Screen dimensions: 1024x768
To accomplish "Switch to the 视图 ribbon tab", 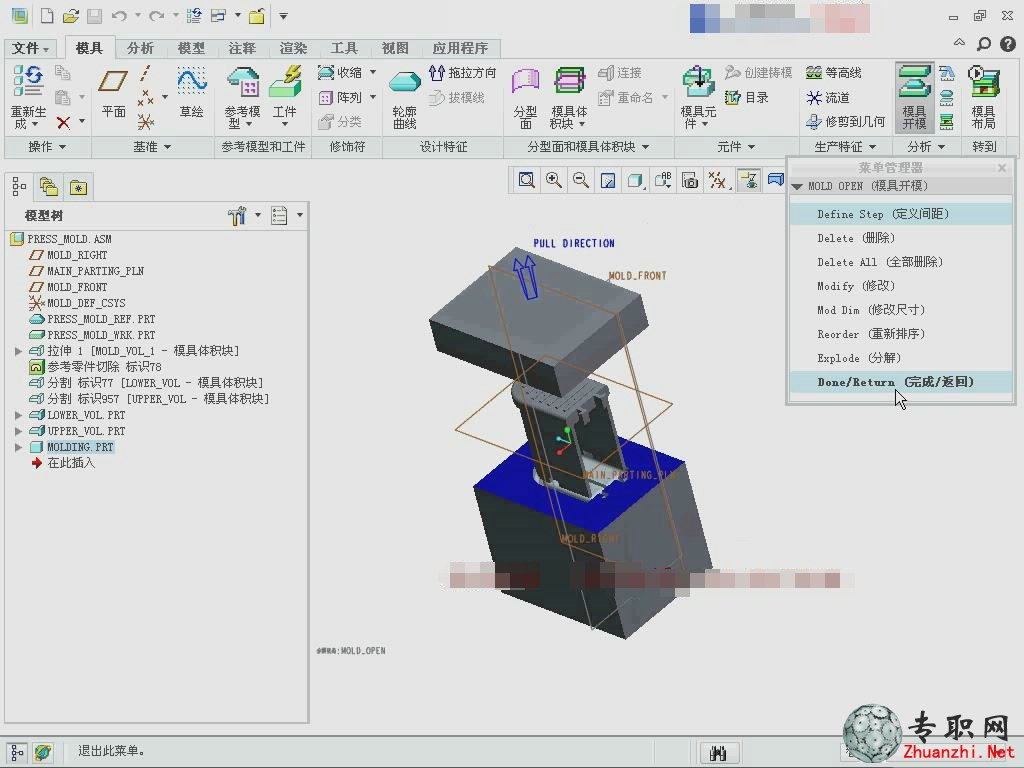I will pos(395,48).
